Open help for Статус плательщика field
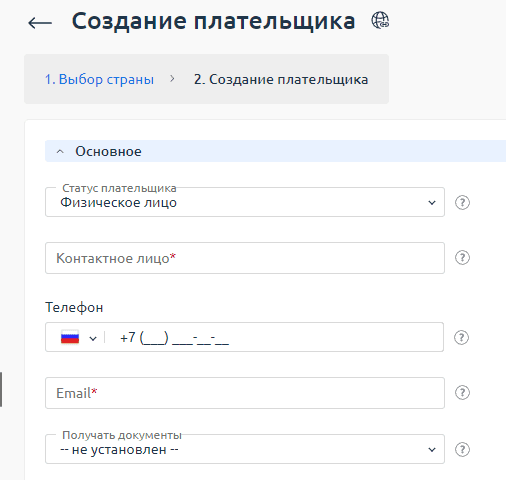 [462, 202]
